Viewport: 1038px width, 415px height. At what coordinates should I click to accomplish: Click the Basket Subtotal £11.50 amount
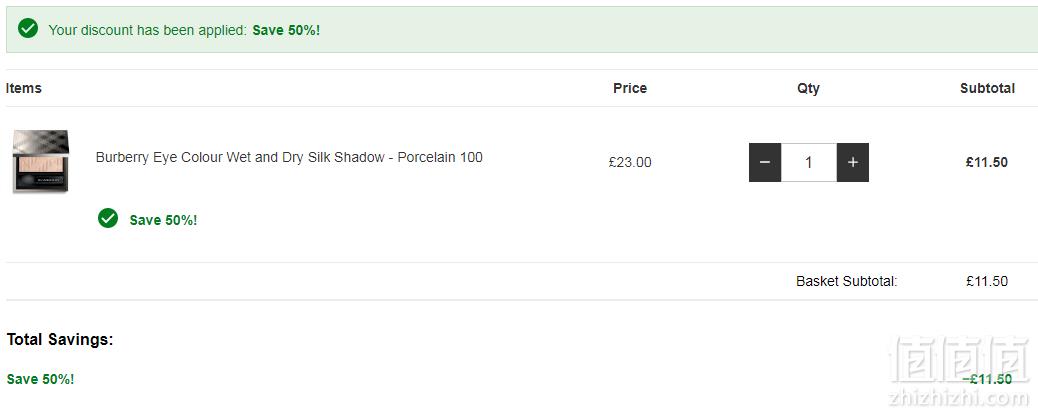[987, 281]
